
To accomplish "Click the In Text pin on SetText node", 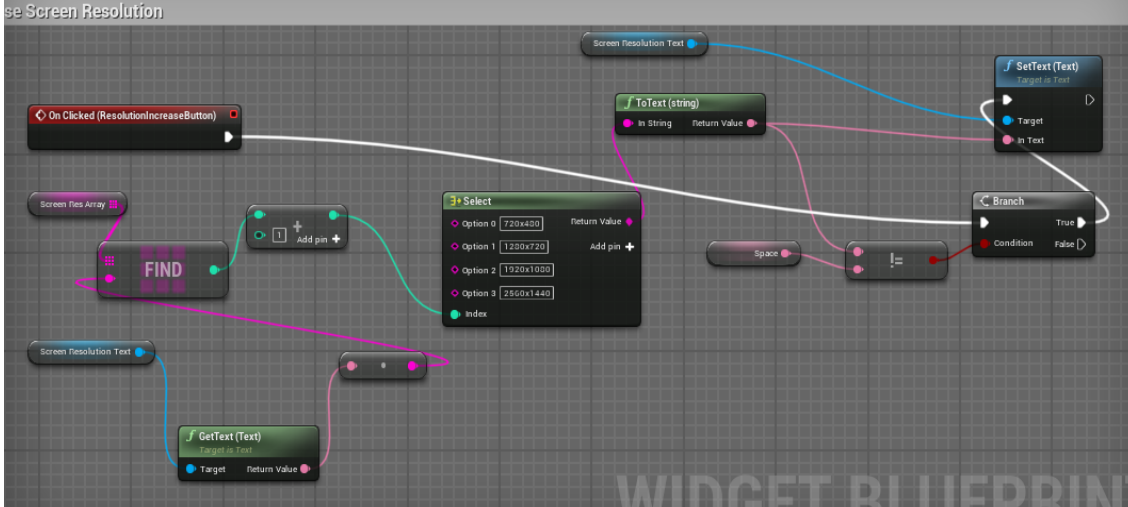I will tap(1007, 140).
